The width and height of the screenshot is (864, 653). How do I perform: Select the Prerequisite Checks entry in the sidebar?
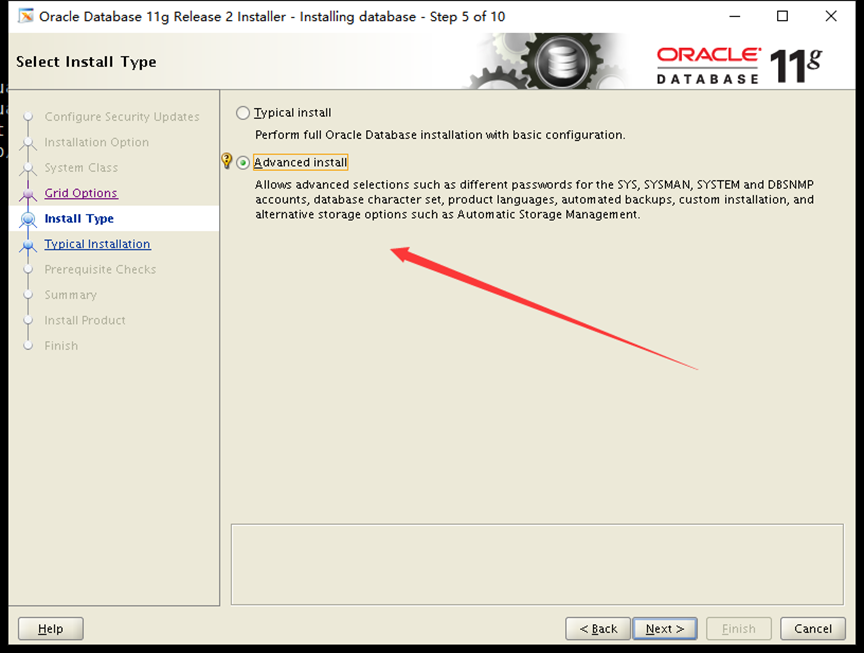(x=100, y=269)
